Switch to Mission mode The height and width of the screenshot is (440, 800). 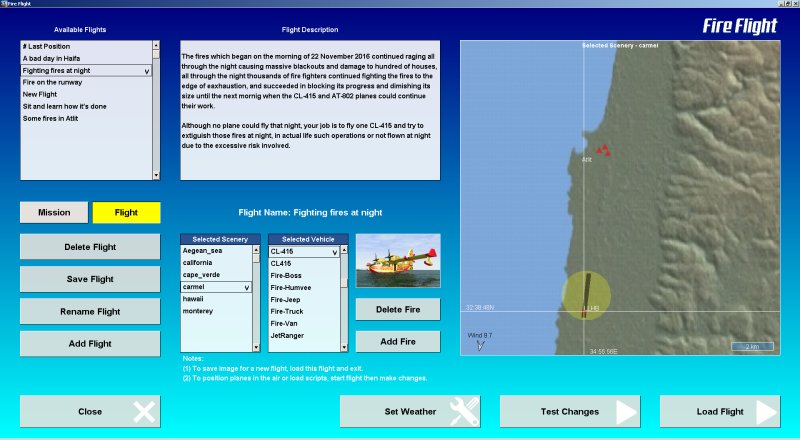click(54, 212)
